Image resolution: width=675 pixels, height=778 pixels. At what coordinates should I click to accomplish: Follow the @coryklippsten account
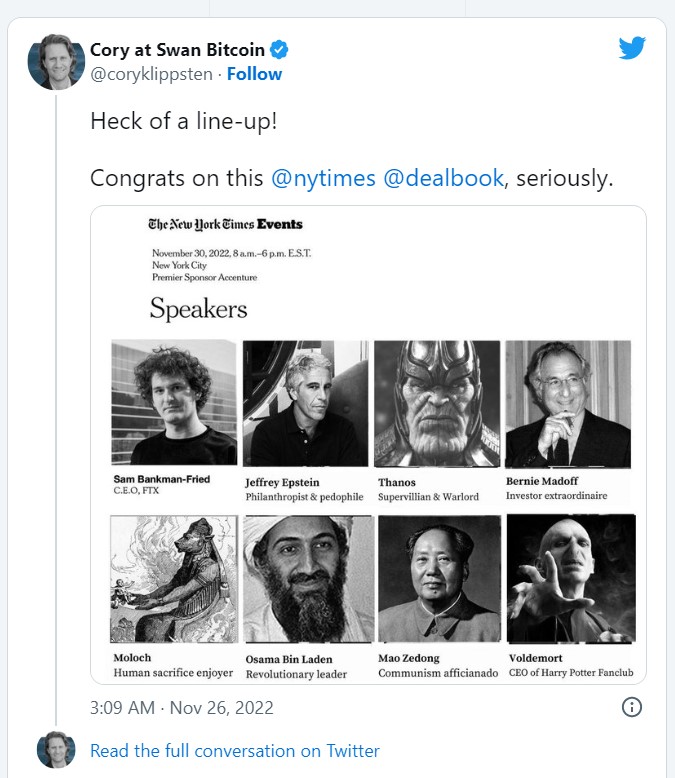tap(254, 74)
